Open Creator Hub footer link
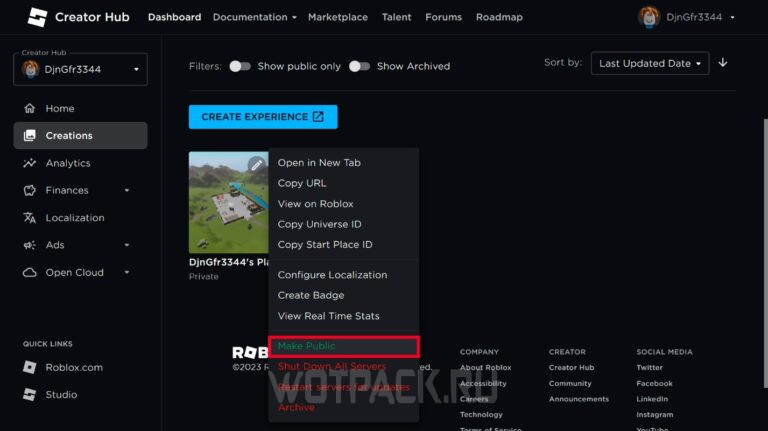Viewport: 768px width, 431px height. tap(571, 367)
